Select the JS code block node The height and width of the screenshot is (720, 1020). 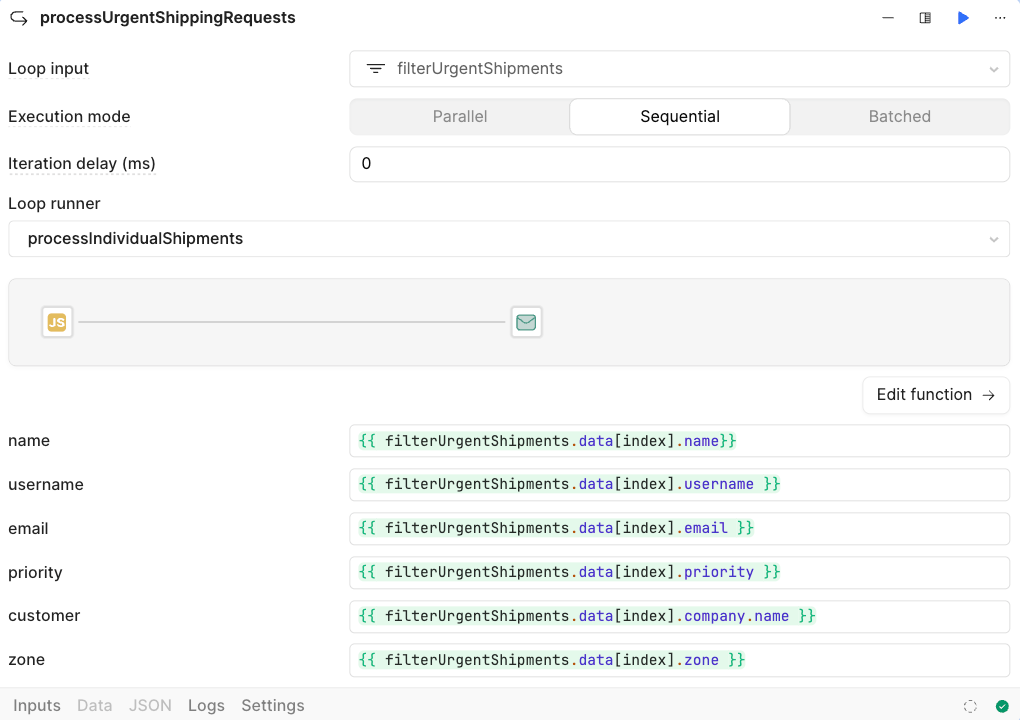[x=57, y=322]
